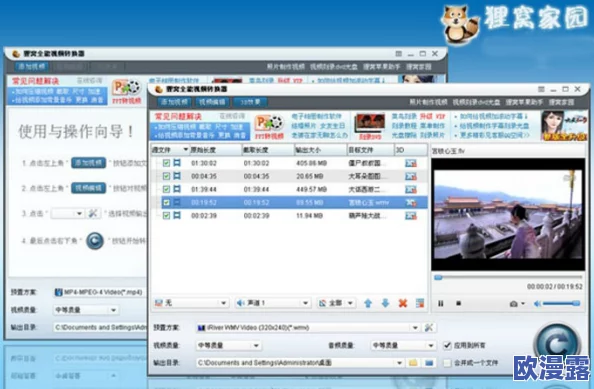594x389 pixels.
Task: Click the wrench icon in wizard step 3
Action: (x=93, y=213)
